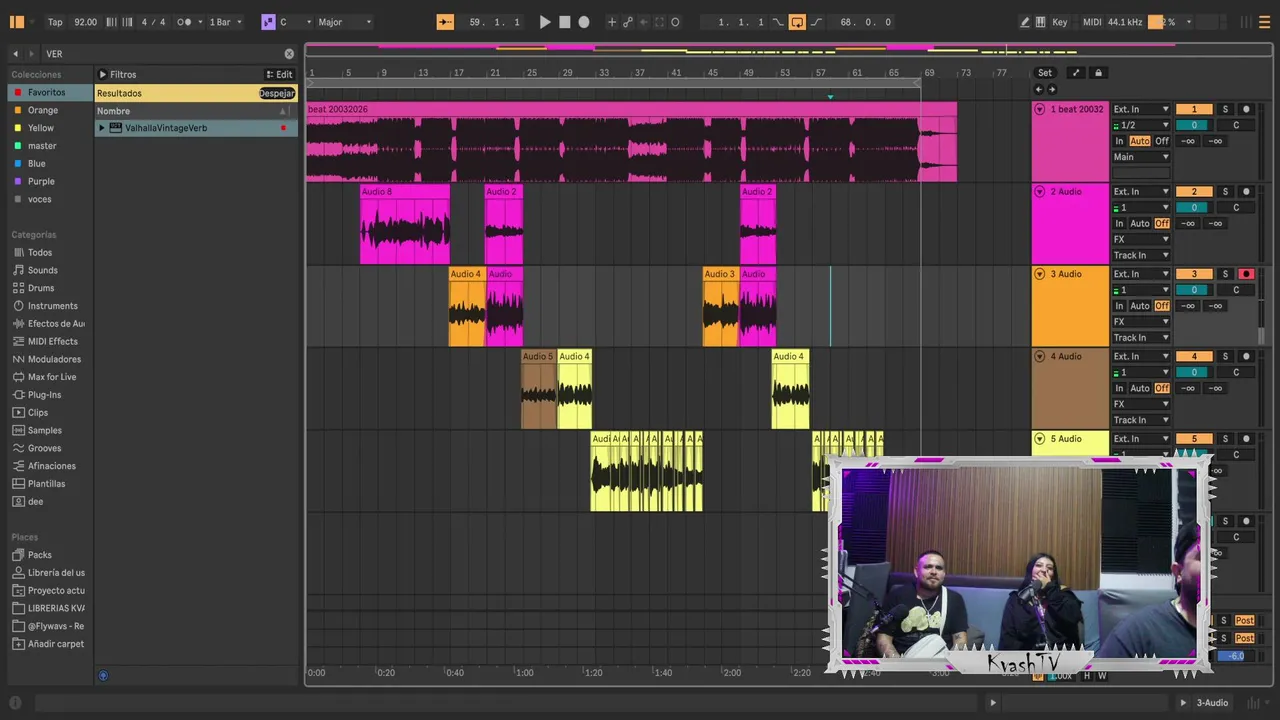Viewport: 1280px width, 720px height.
Task: Toggle the Scale Mode icon
Action: click(268, 22)
